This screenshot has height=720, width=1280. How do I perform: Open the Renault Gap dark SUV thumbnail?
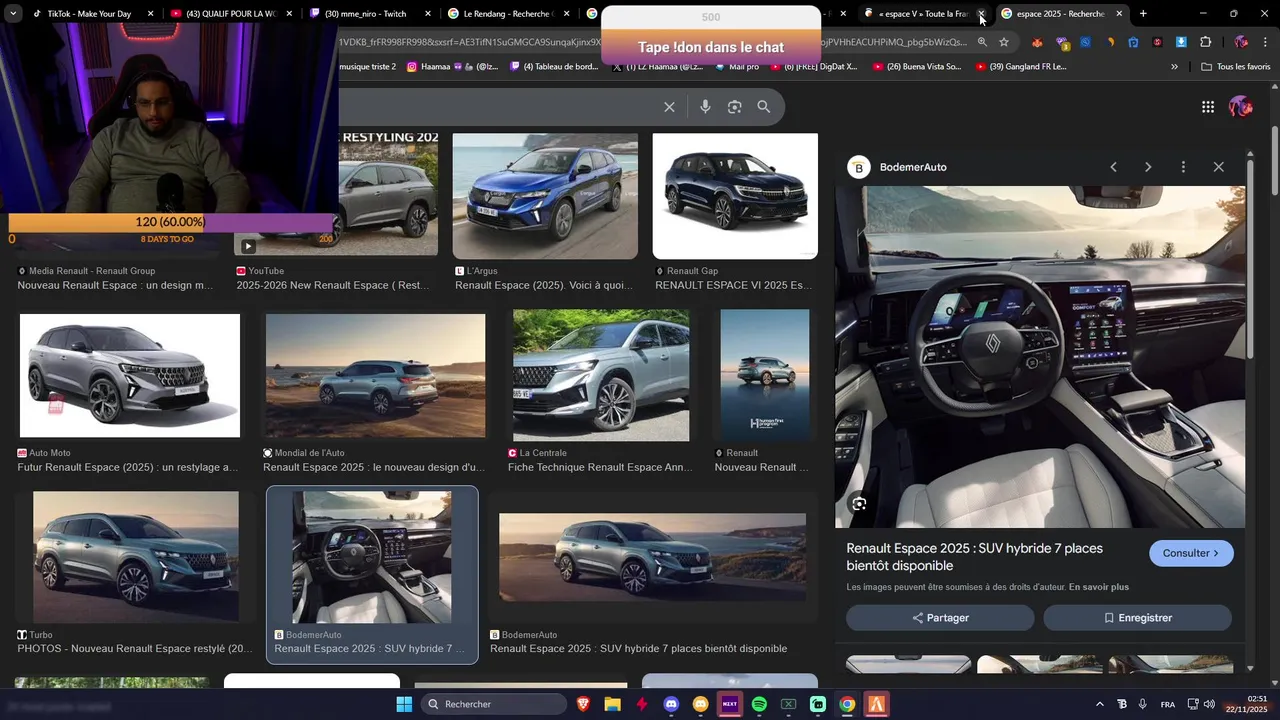click(x=735, y=196)
